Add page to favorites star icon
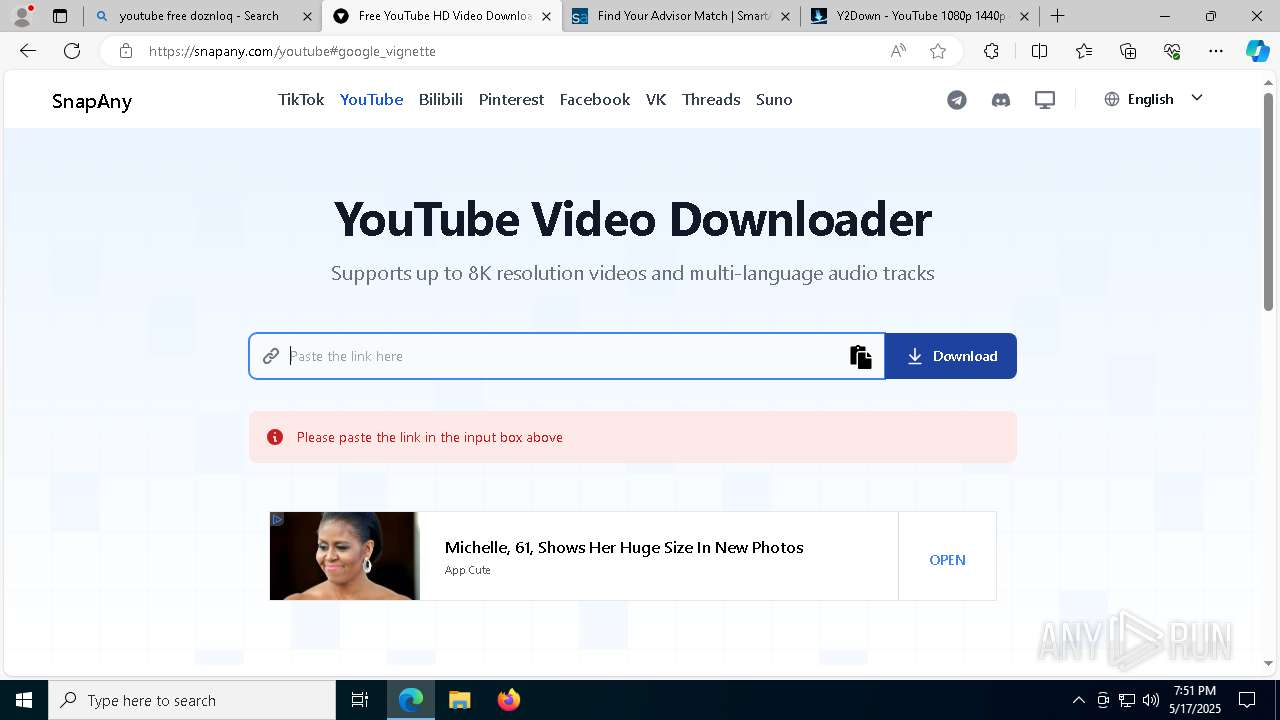Screen dimensions: 1280x720 (x=938, y=51)
